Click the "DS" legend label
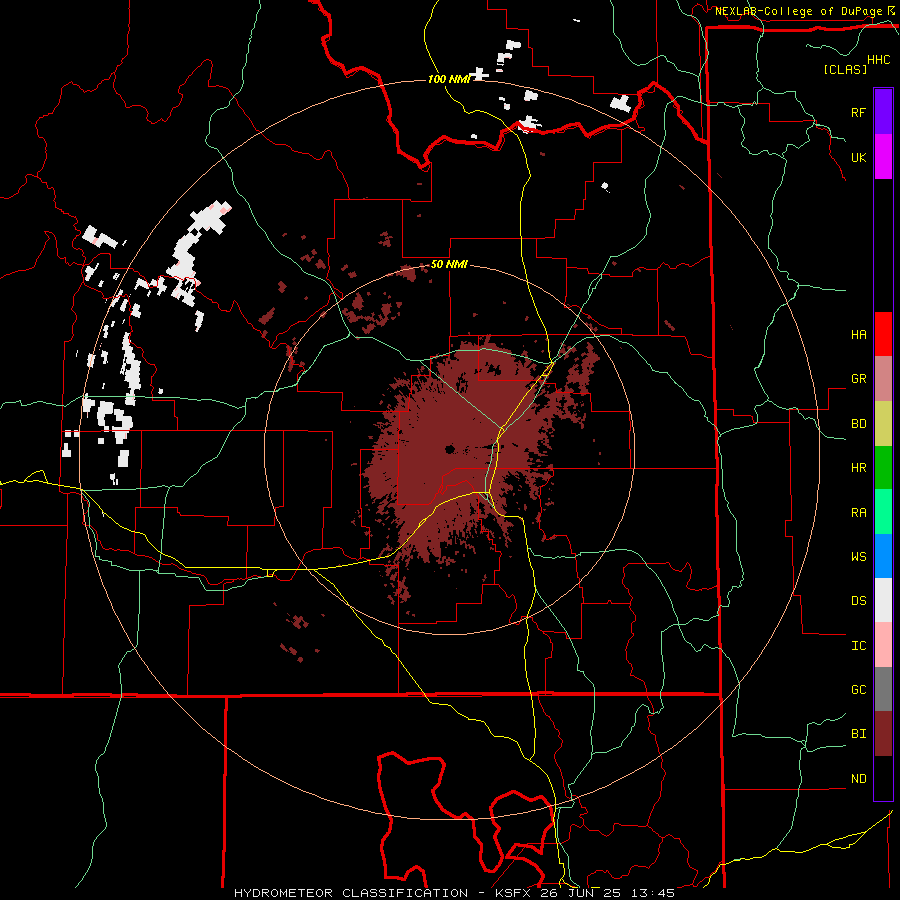Viewport: 900px width, 900px height. (x=858, y=601)
